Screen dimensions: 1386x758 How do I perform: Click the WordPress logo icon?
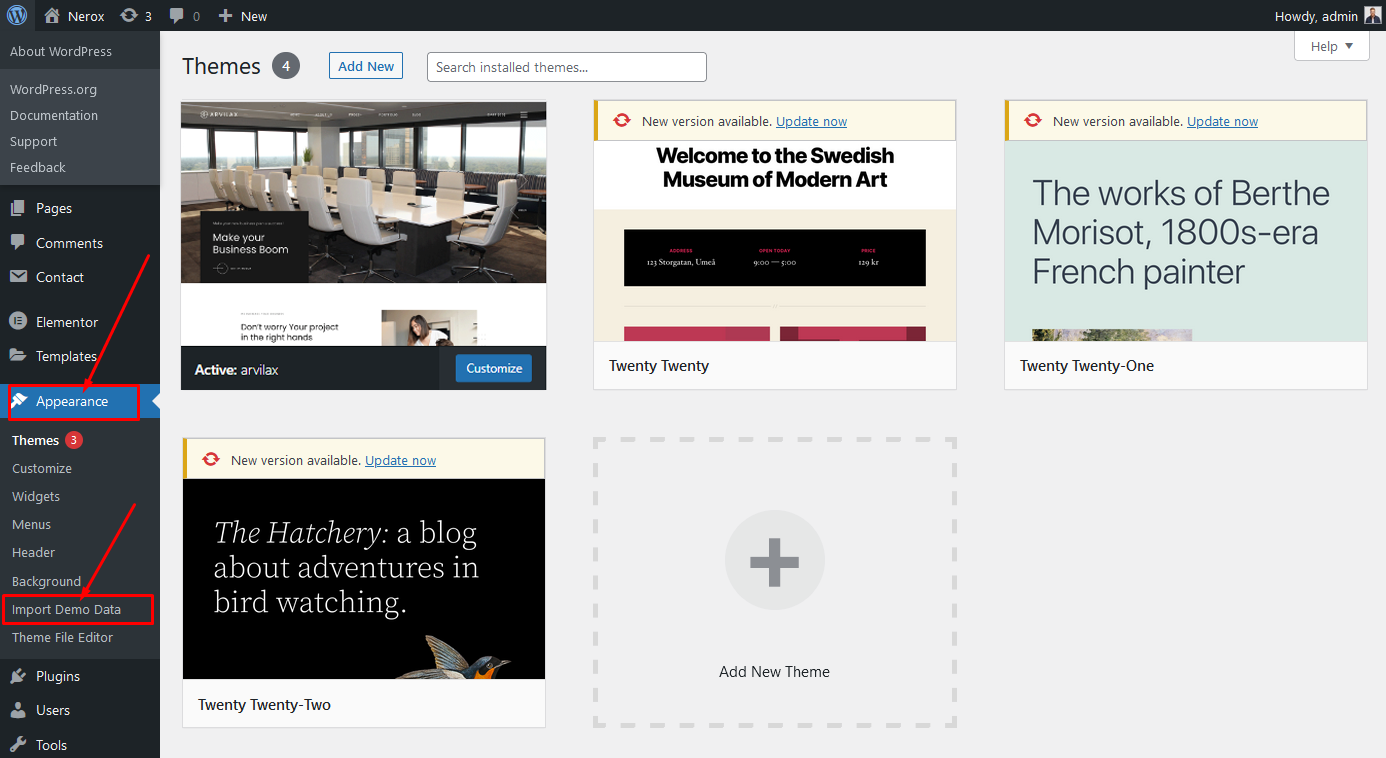17,15
